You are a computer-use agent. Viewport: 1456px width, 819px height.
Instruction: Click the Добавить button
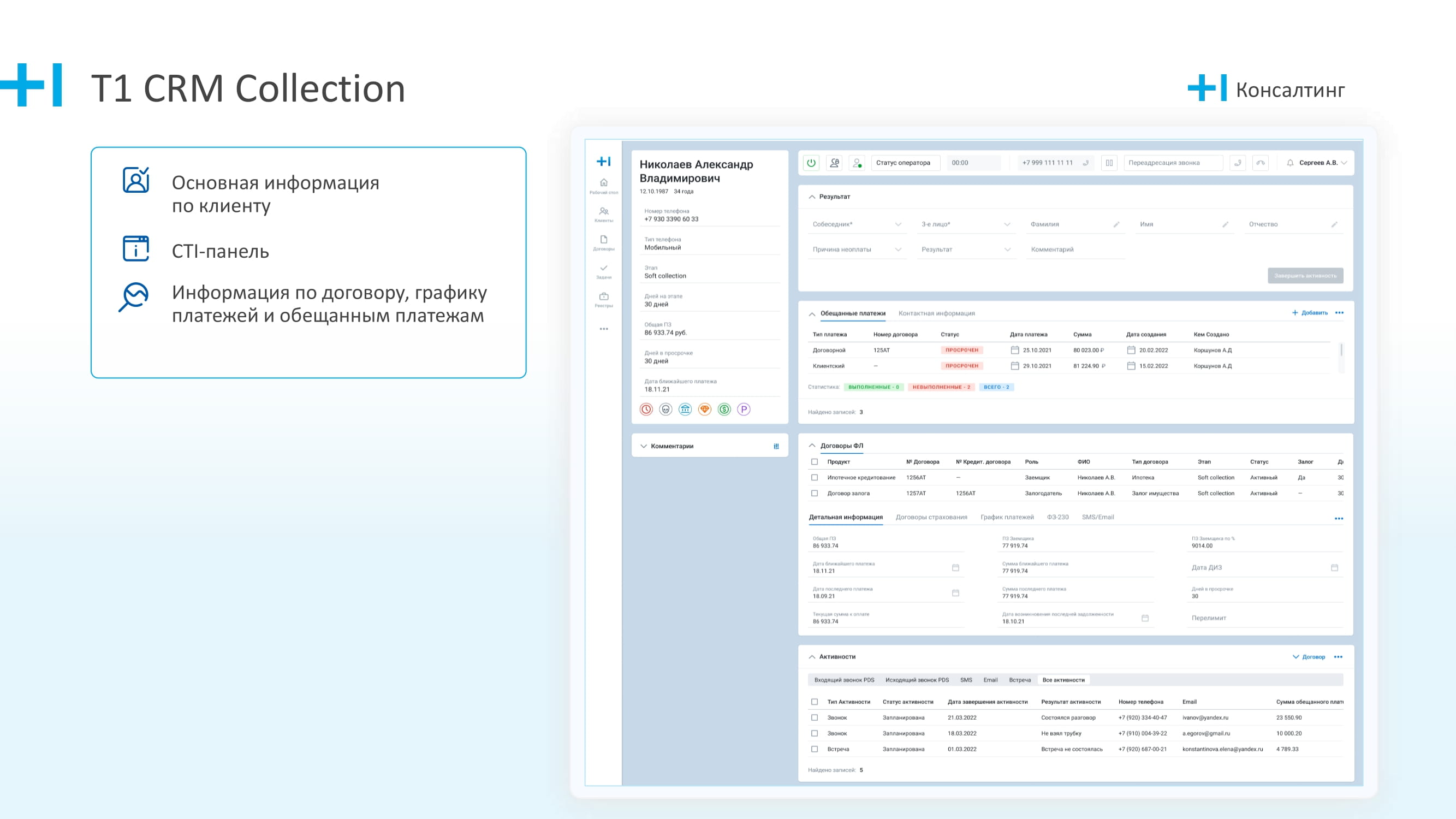[x=1310, y=312]
